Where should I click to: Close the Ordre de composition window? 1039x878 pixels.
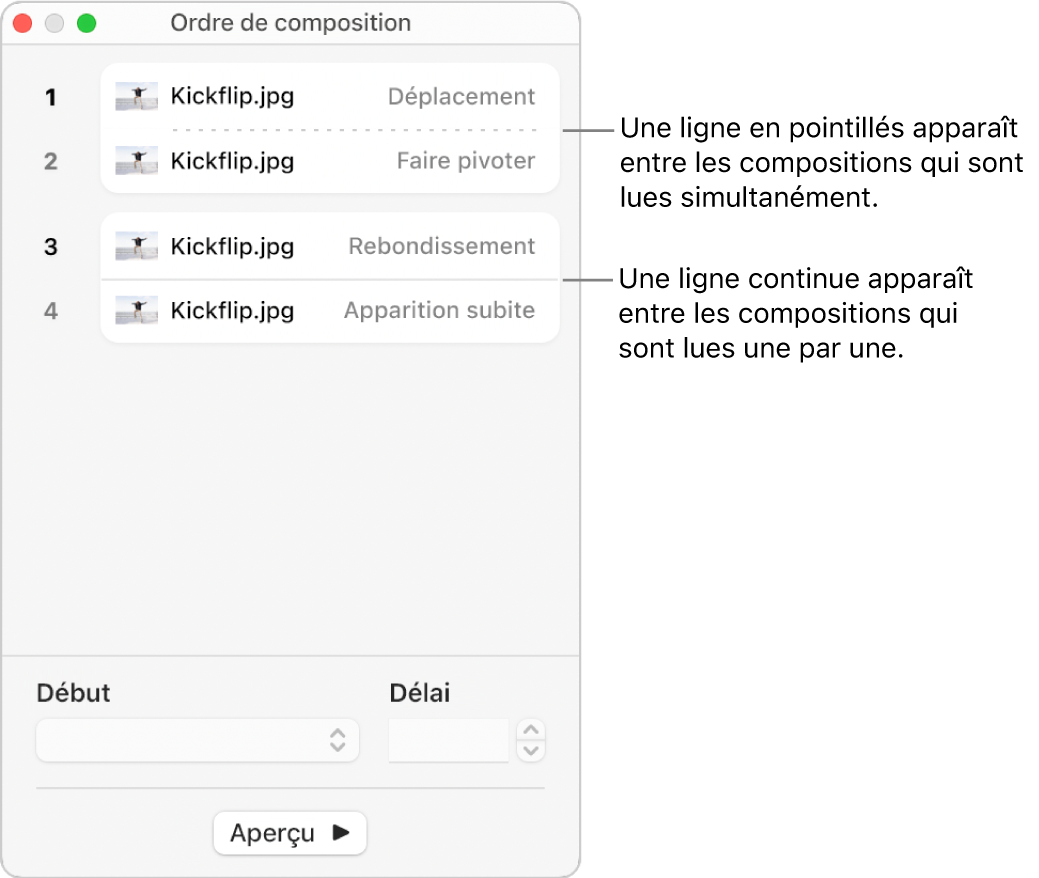23,23
